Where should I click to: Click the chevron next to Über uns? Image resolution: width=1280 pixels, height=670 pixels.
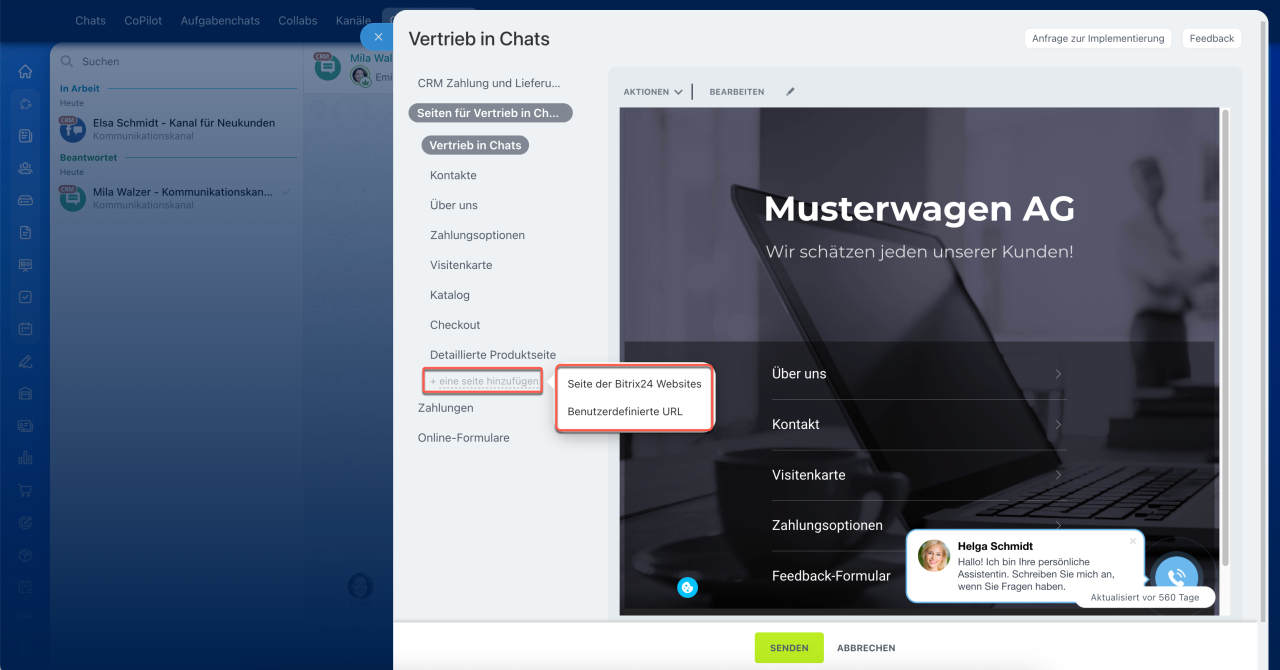click(1058, 374)
